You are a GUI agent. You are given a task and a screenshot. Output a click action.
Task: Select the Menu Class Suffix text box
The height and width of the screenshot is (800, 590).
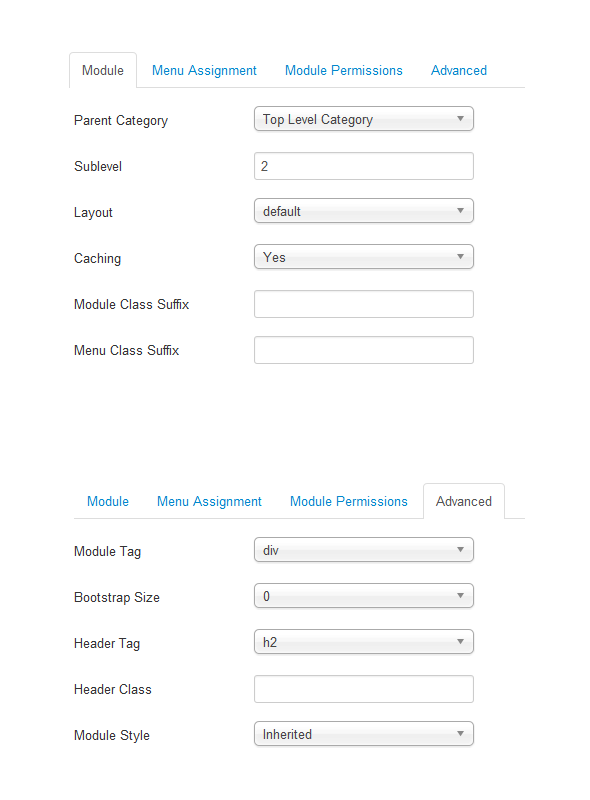(363, 350)
